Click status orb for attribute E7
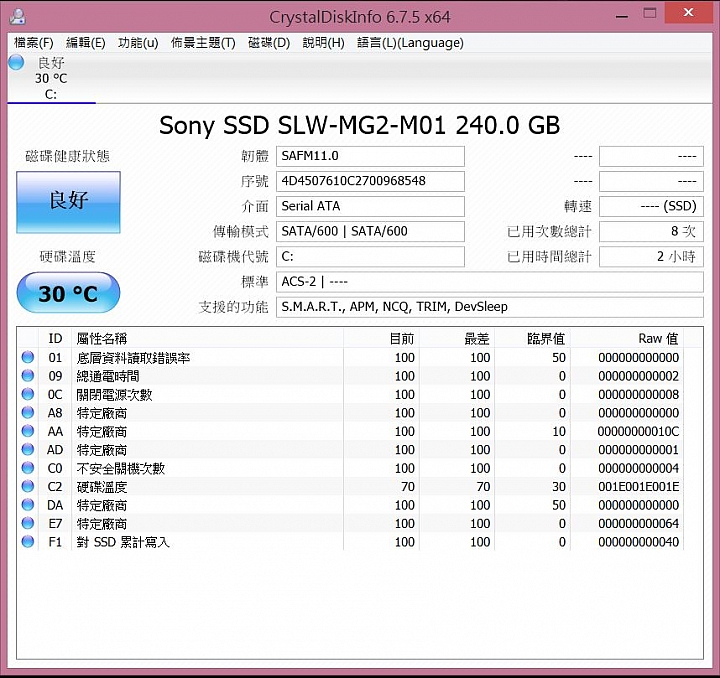The image size is (720, 678). 28,523
